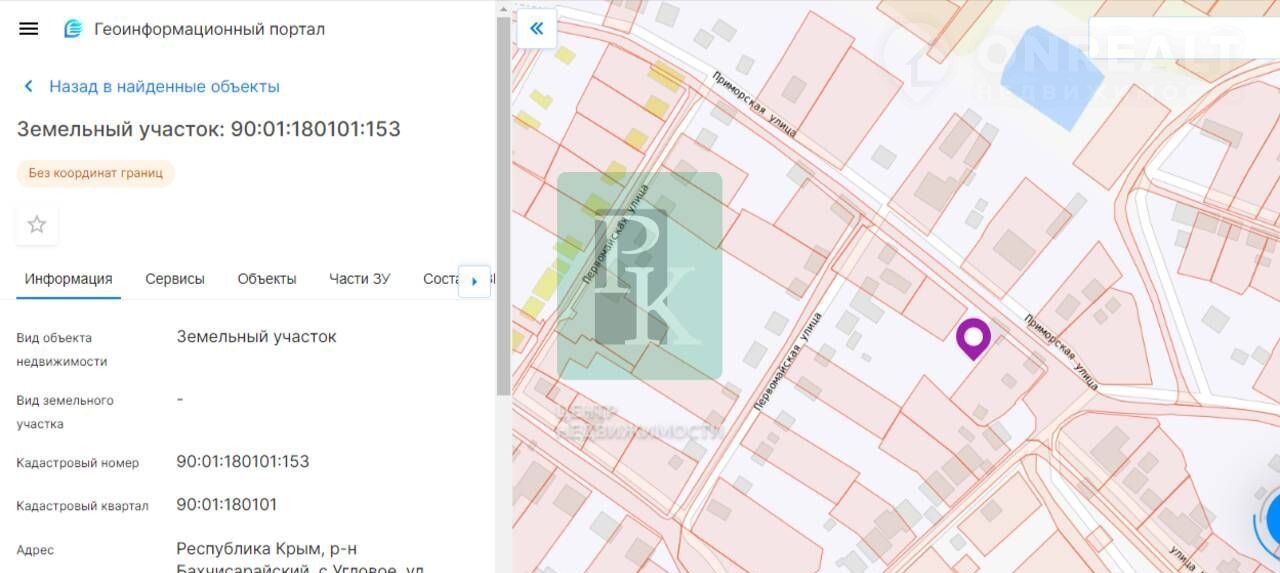Click the purple location marker on the map
Image resolution: width=1280 pixels, height=573 pixels.
(973, 338)
